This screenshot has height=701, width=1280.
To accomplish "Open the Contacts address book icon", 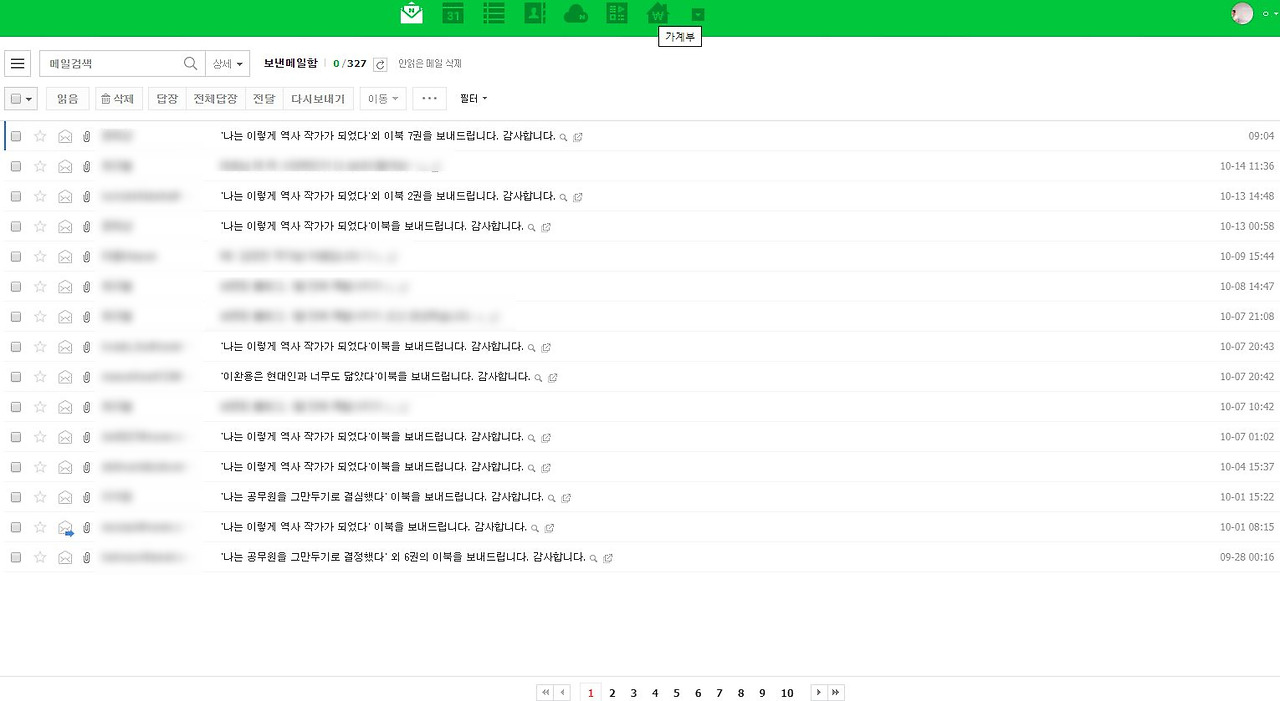I will [534, 13].
